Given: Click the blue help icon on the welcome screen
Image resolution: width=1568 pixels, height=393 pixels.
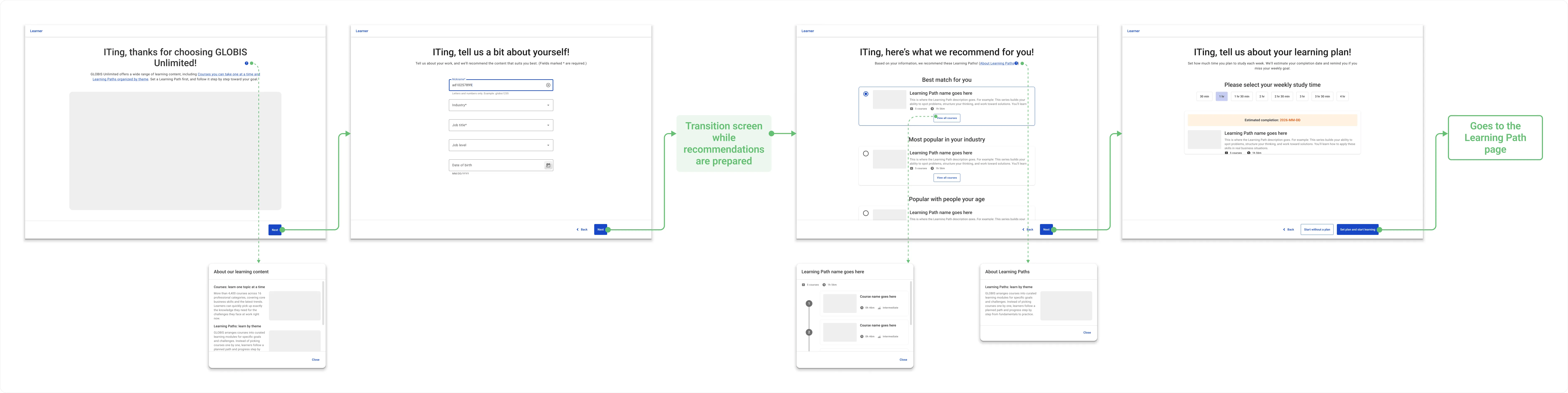Looking at the screenshot, I should pyautogui.click(x=247, y=63).
